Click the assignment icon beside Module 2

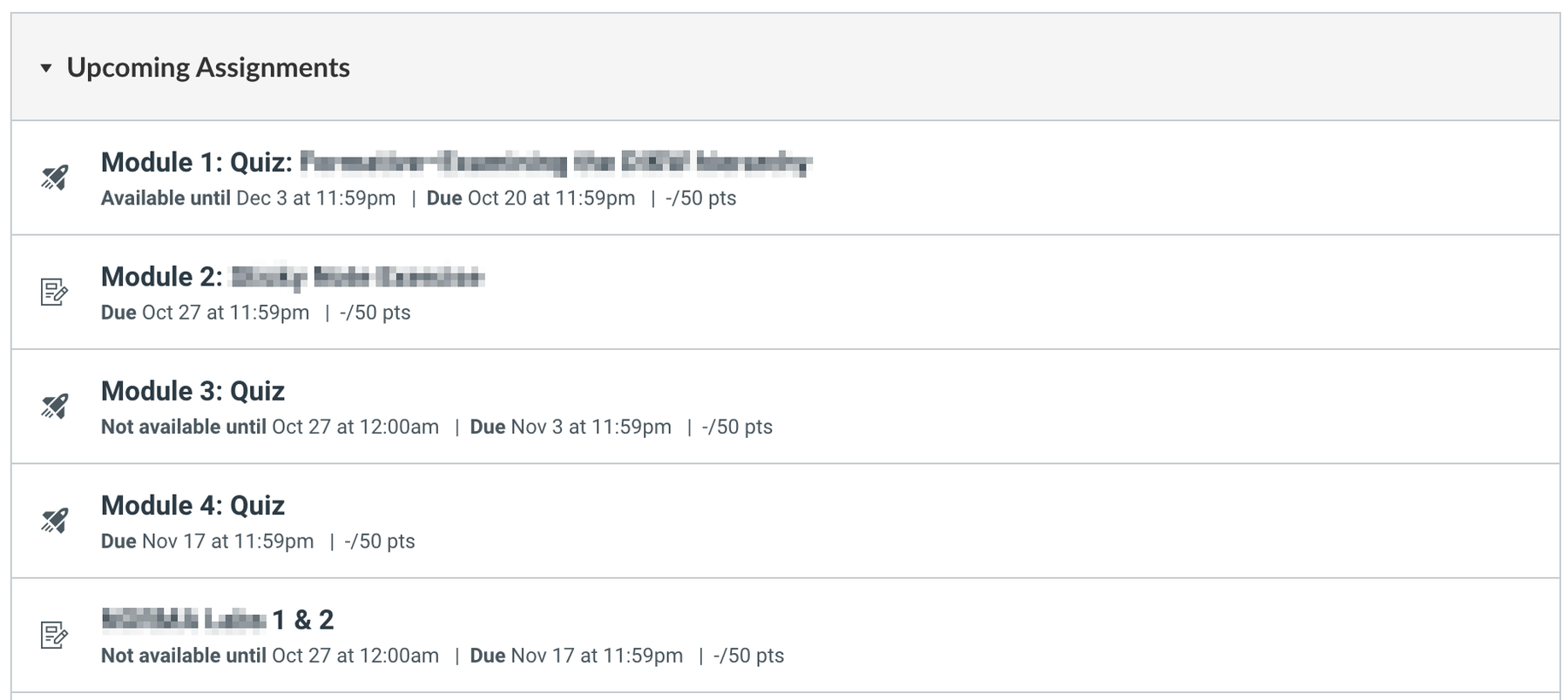[54, 292]
